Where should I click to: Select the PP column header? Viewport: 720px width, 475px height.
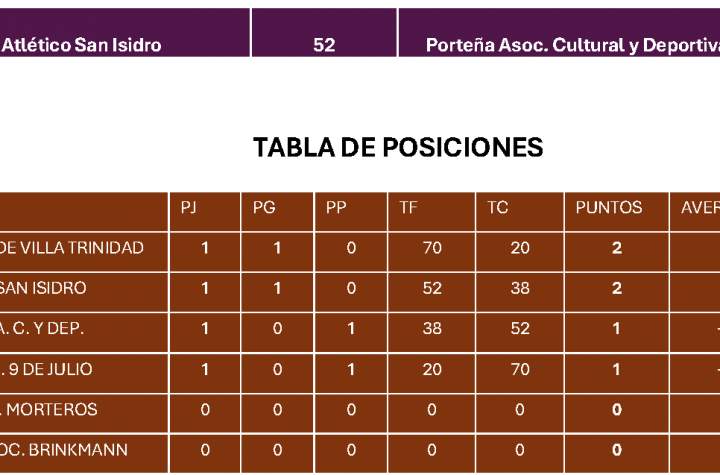pos(351,212)
